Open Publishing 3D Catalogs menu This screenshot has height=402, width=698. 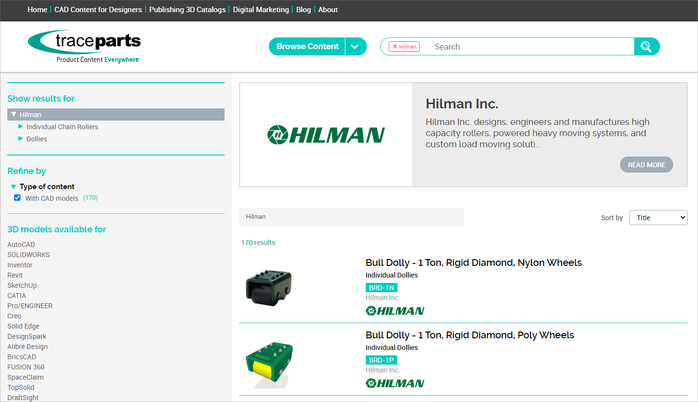[187, 9]
